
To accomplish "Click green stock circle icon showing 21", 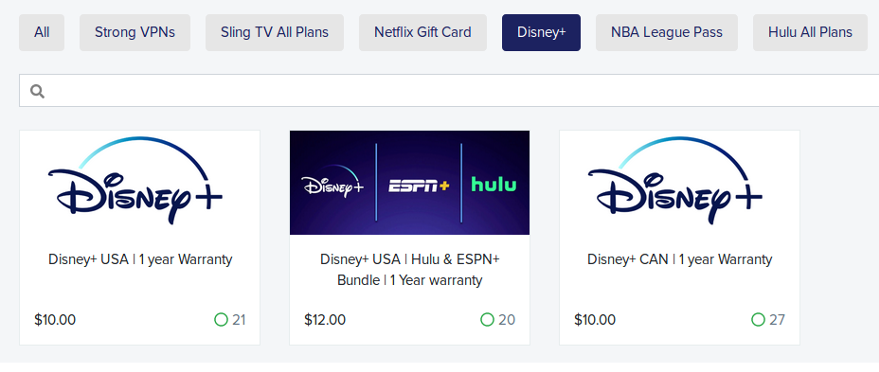I will [x=221, y=320].
